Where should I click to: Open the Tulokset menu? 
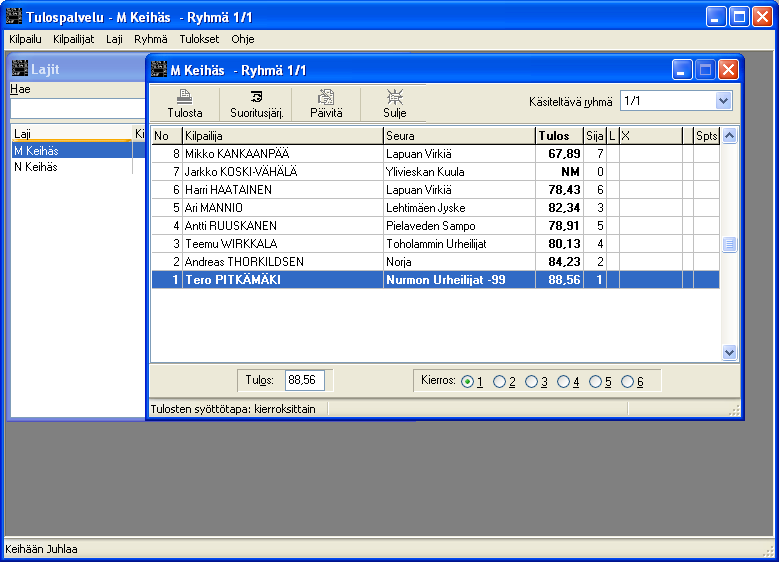click(199, 39)
